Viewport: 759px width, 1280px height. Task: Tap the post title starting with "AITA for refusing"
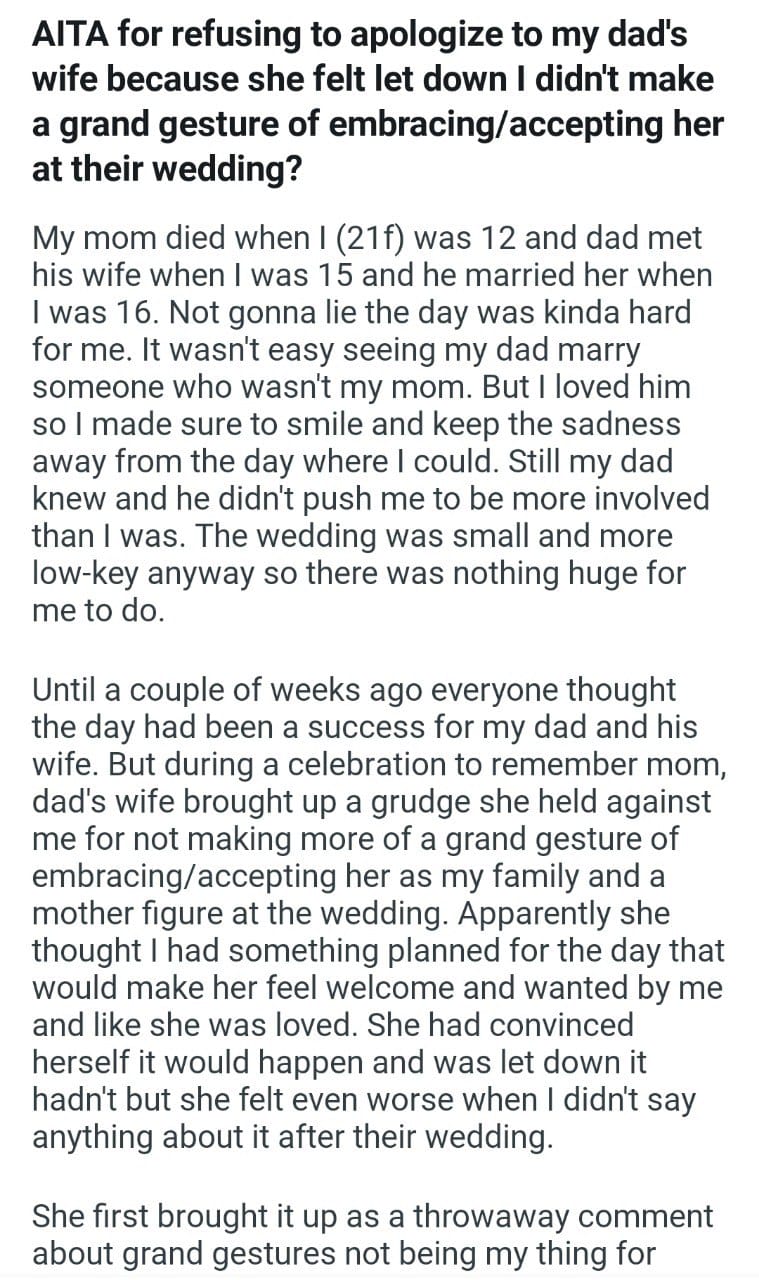(x=376, y=99)
